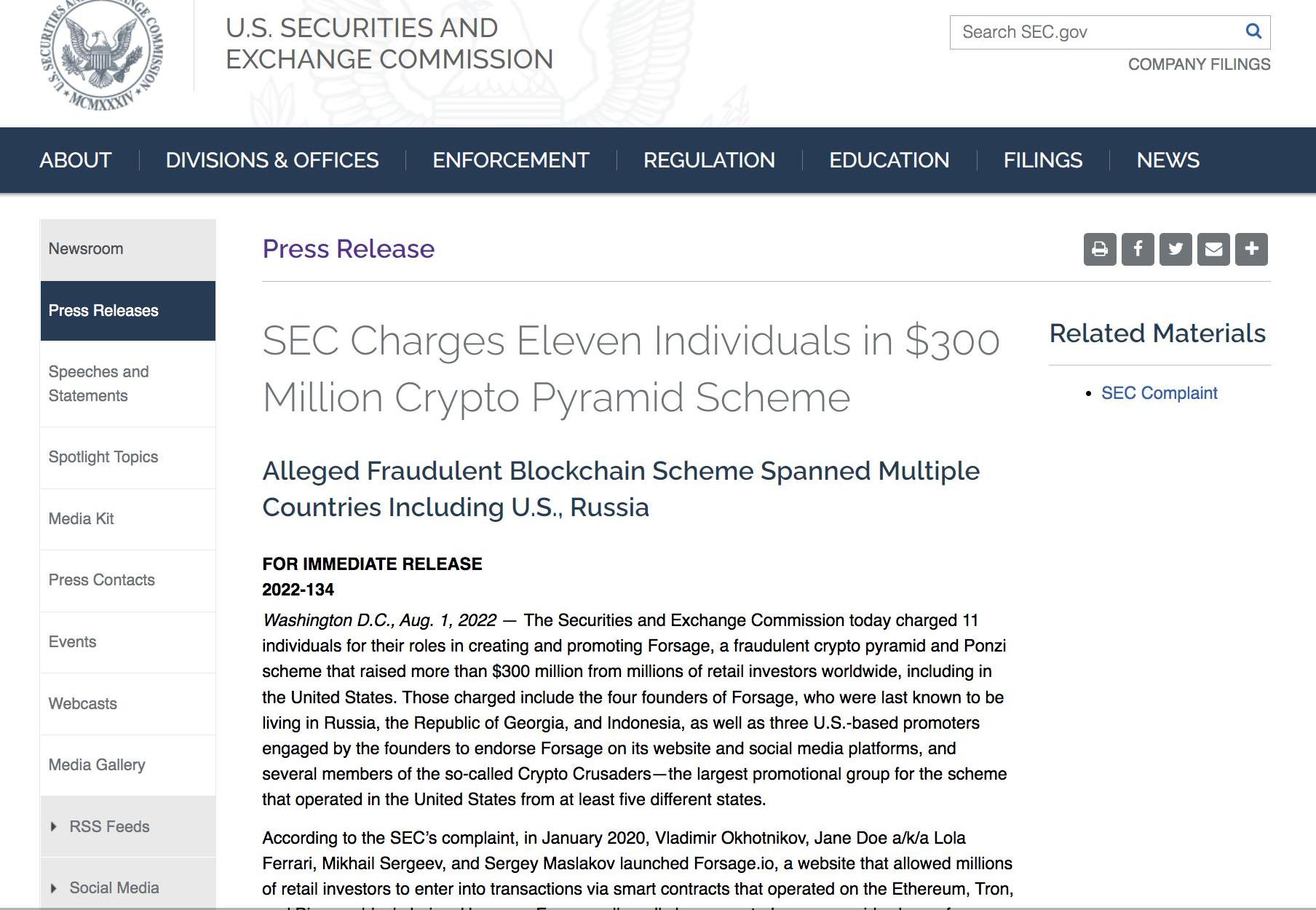Open the News menu
This screenshot has height=910, width=1316.
point(1168,160)
